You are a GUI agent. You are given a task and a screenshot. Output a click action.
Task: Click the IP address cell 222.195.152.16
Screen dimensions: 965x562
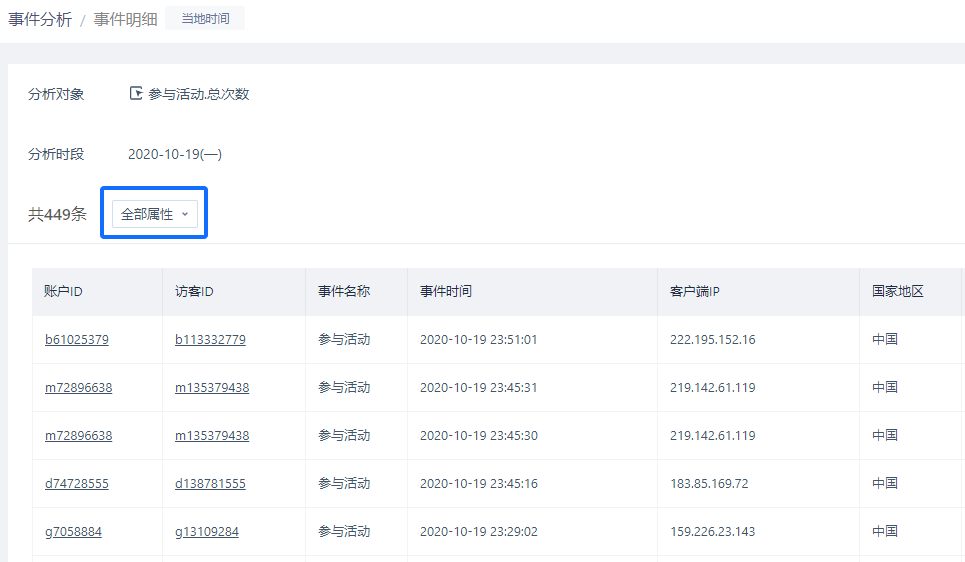tap(712, 340)
